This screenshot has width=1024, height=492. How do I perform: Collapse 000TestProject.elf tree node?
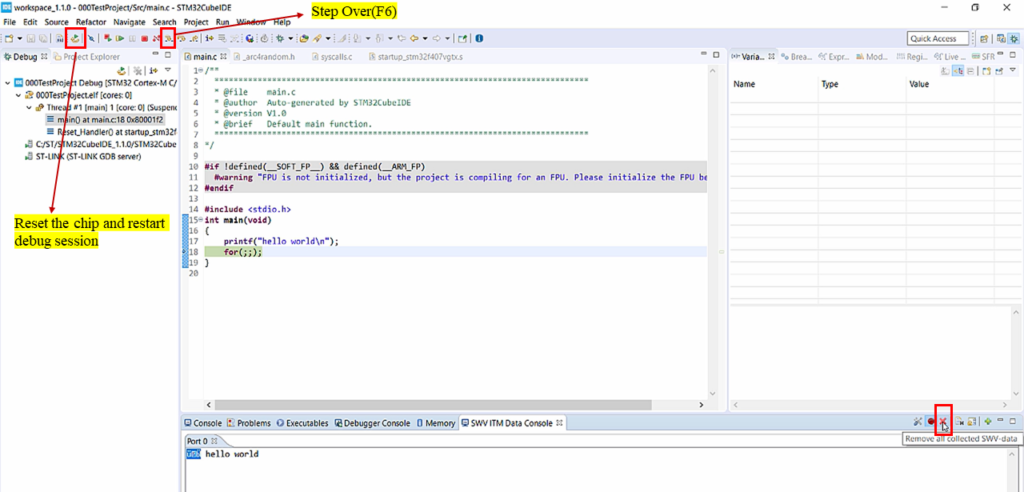(18, 95)
